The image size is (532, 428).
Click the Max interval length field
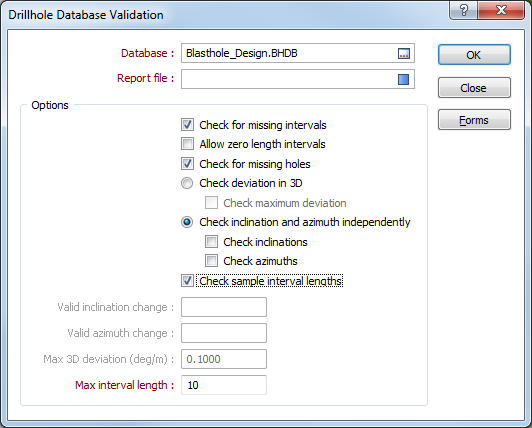224,385
